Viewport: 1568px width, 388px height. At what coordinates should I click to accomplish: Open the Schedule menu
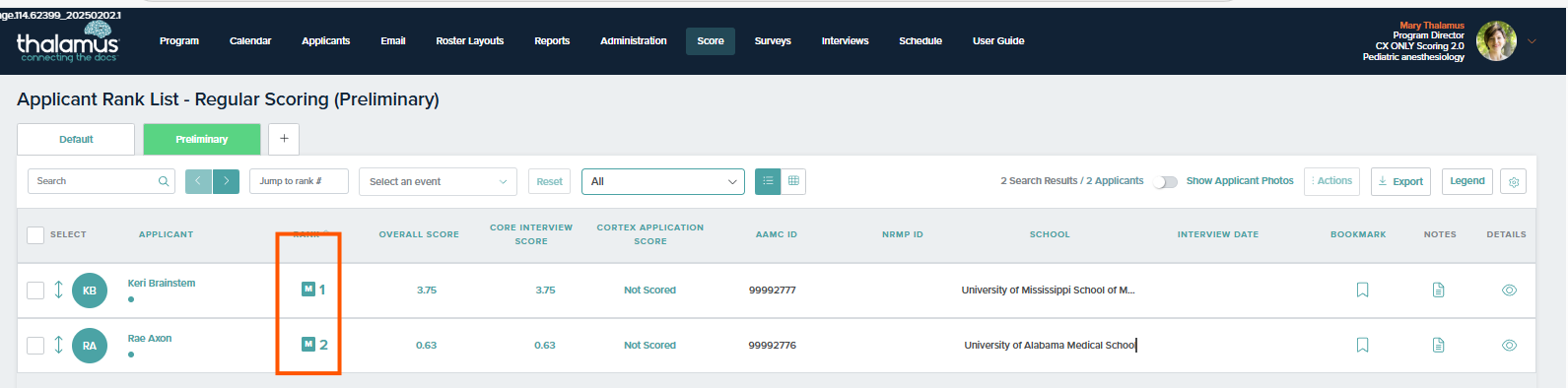point(920,41)
